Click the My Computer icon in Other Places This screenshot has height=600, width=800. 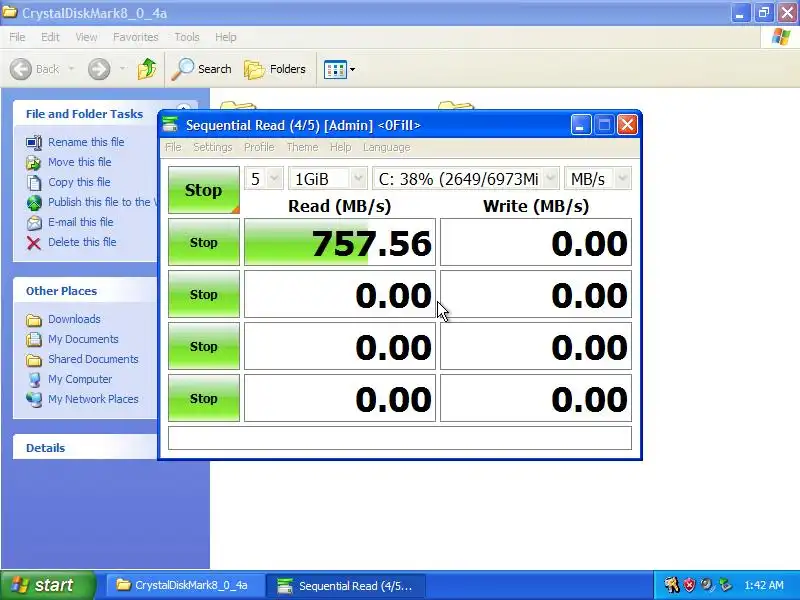[x=34, y=380]
